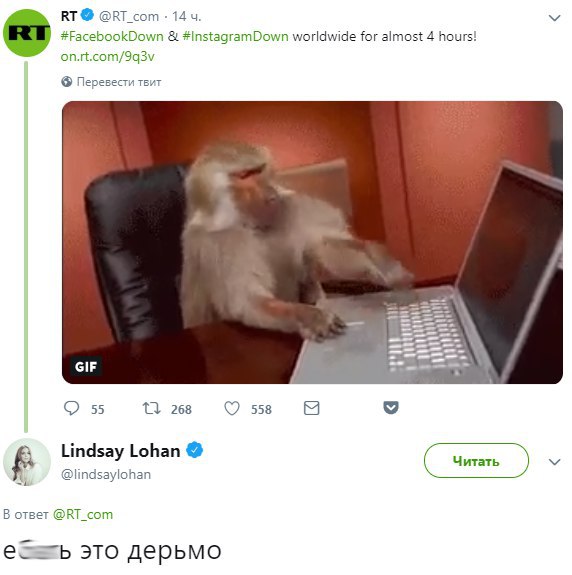Save tweet with Pocket icon
Screen dimensions: 572x575
391,408
